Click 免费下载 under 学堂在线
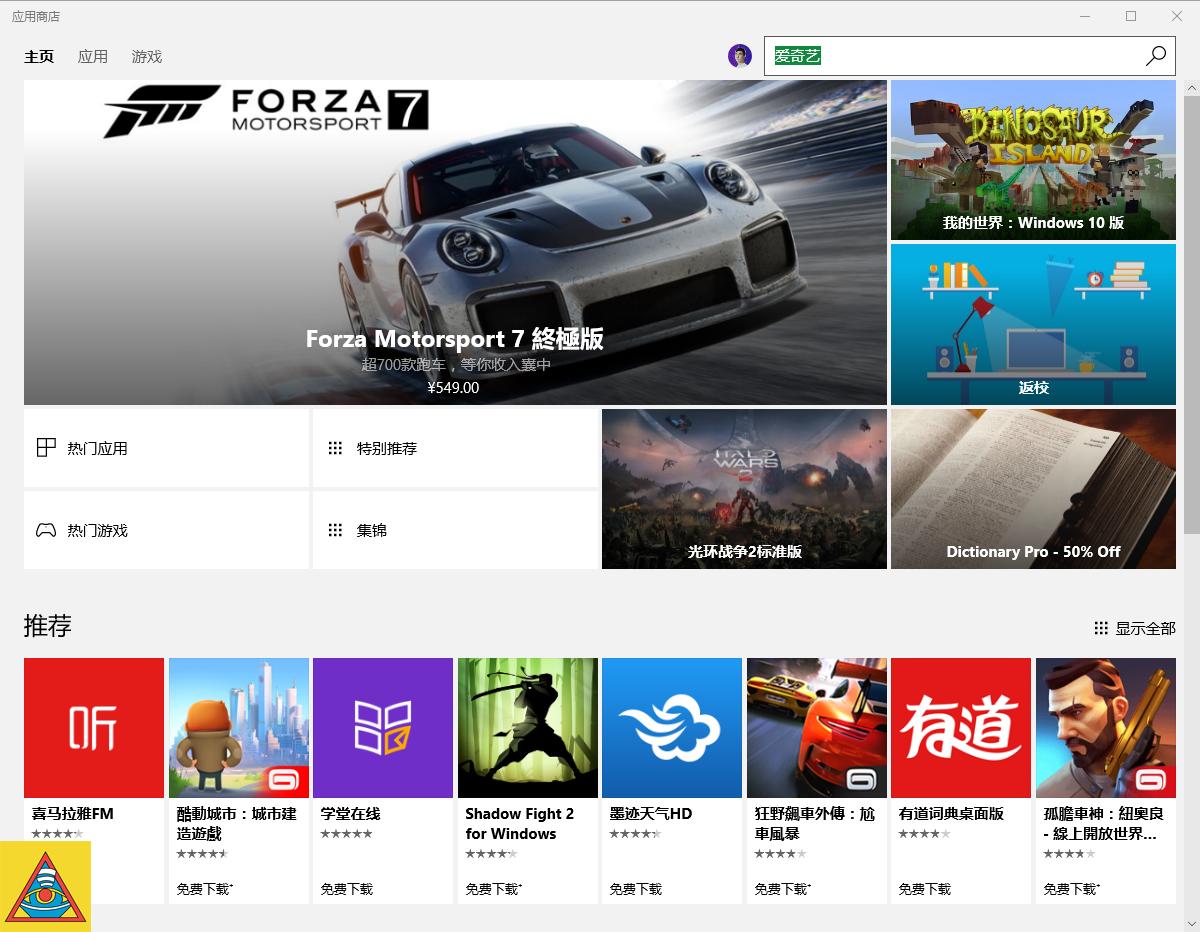Screen dimensions: 1200x932 346,889
